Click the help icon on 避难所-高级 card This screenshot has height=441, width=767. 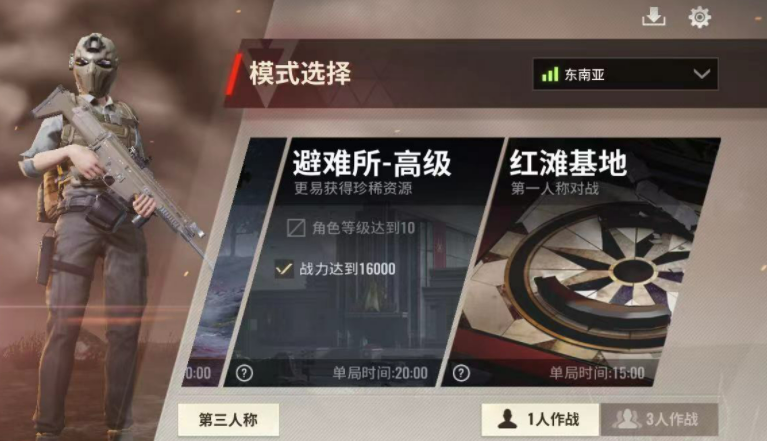244,373
